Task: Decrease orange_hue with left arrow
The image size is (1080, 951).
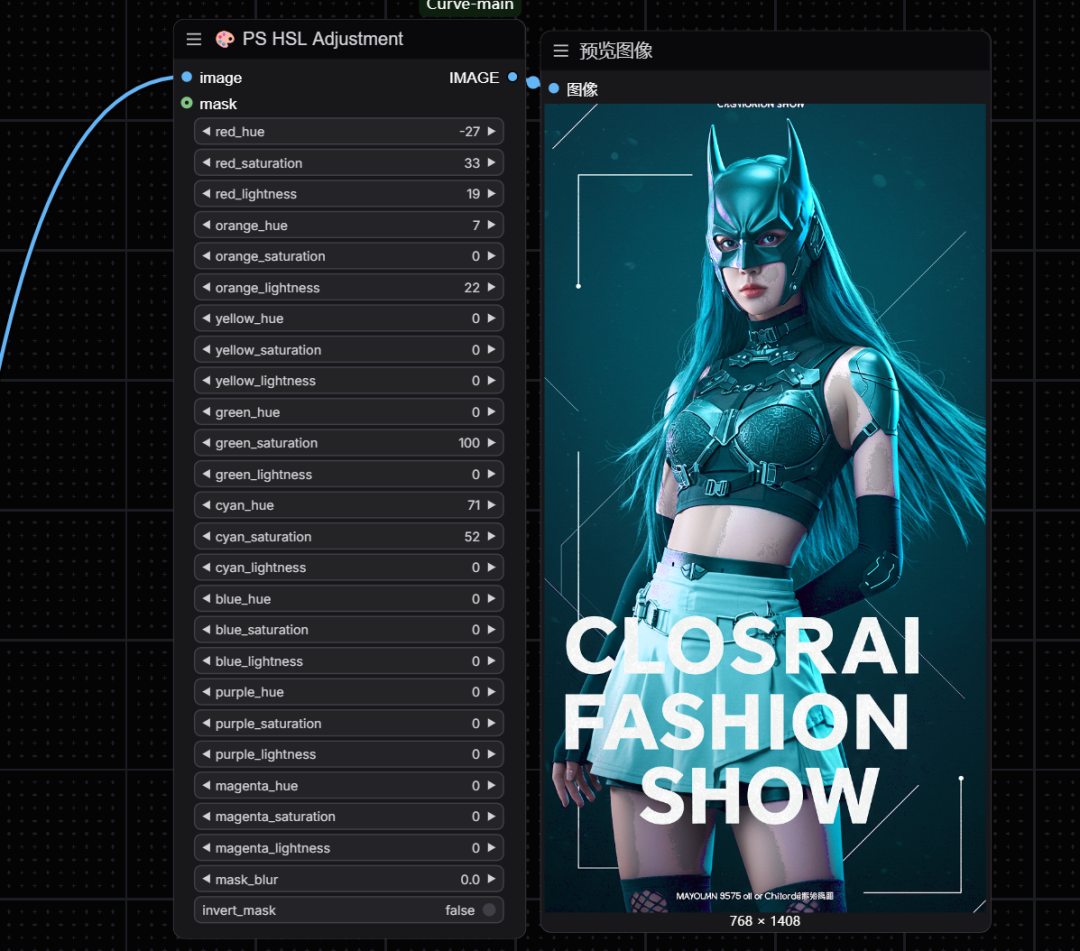Action: click(x=206, y=224)
